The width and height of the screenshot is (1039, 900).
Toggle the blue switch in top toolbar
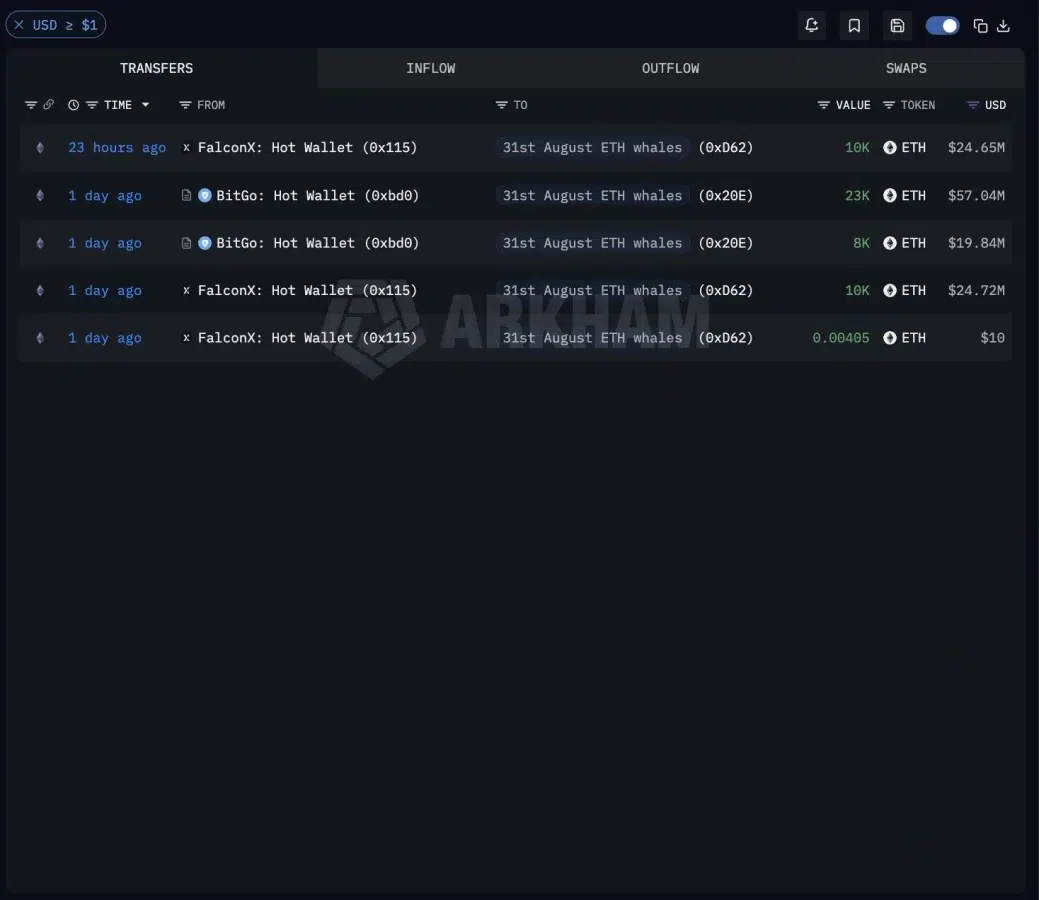click(x=942, y=26)
